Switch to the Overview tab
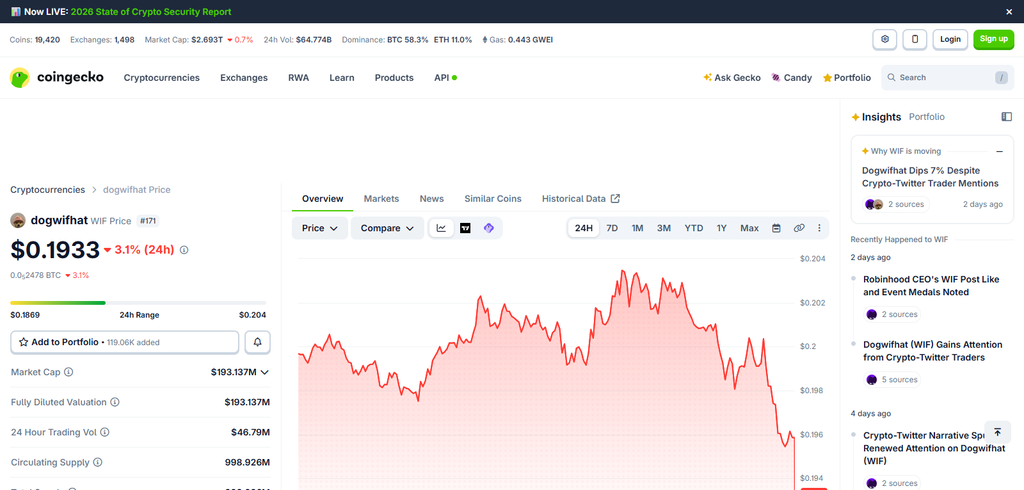This screenshot has width=1024, height=490. (x=323, y=199)
